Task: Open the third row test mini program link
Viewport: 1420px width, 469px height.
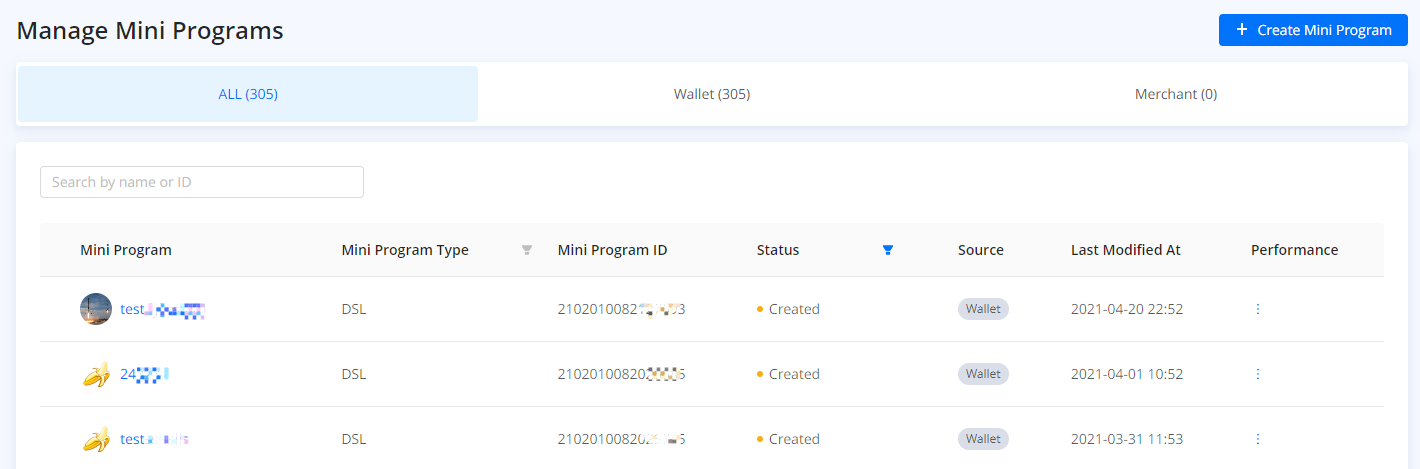Action: (x=154, y=439)
